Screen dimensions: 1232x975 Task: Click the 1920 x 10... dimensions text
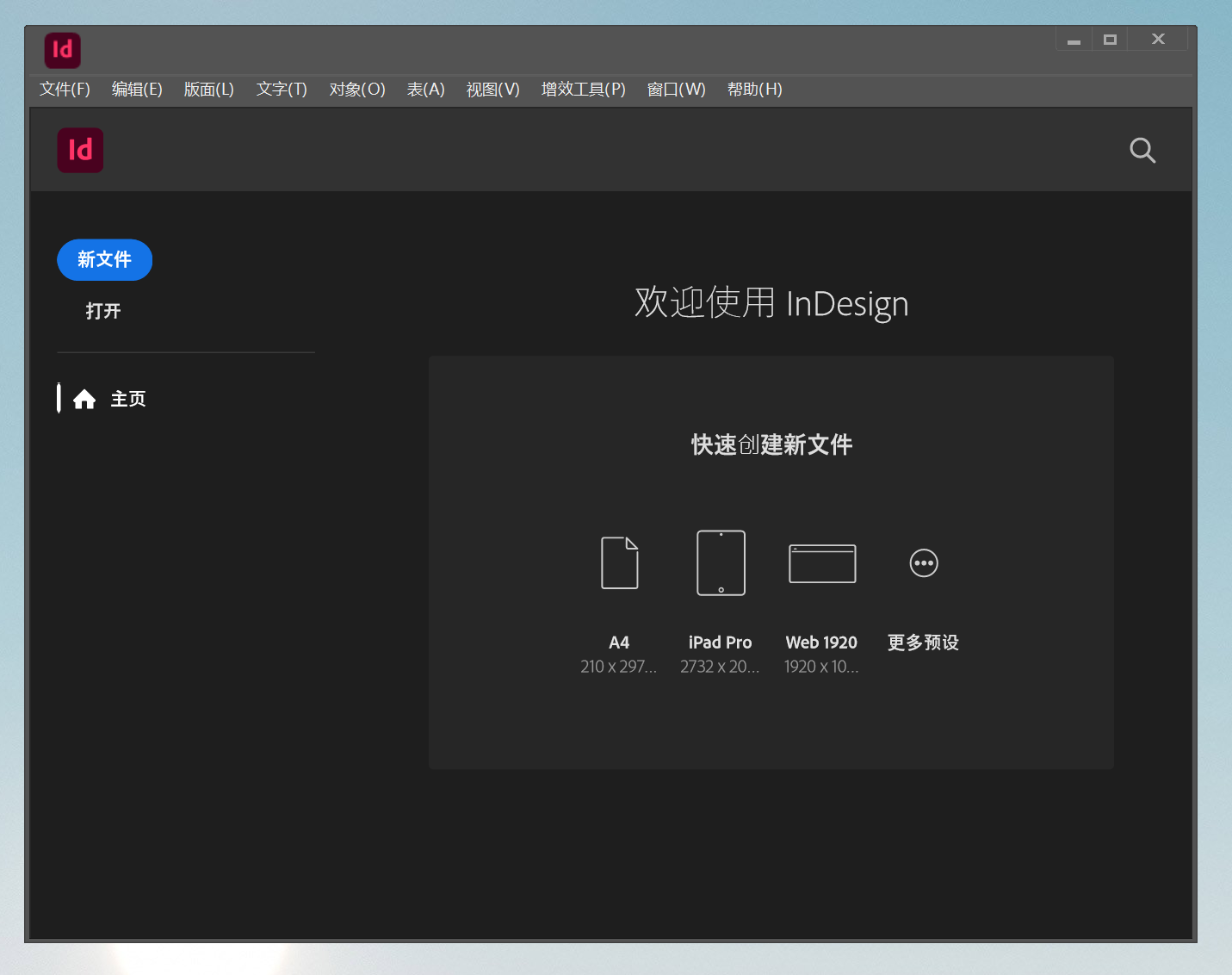(x=821, y=667)
